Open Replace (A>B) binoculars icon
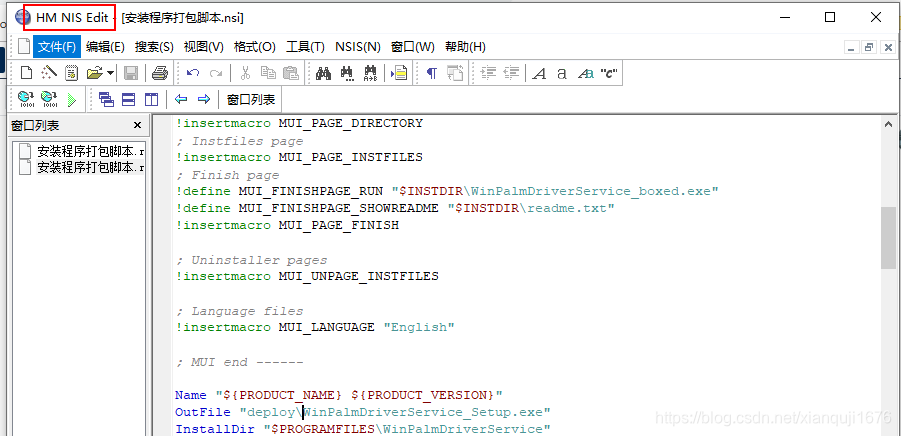The width and height of the screenshot is (901, 436). pos(370,73)
